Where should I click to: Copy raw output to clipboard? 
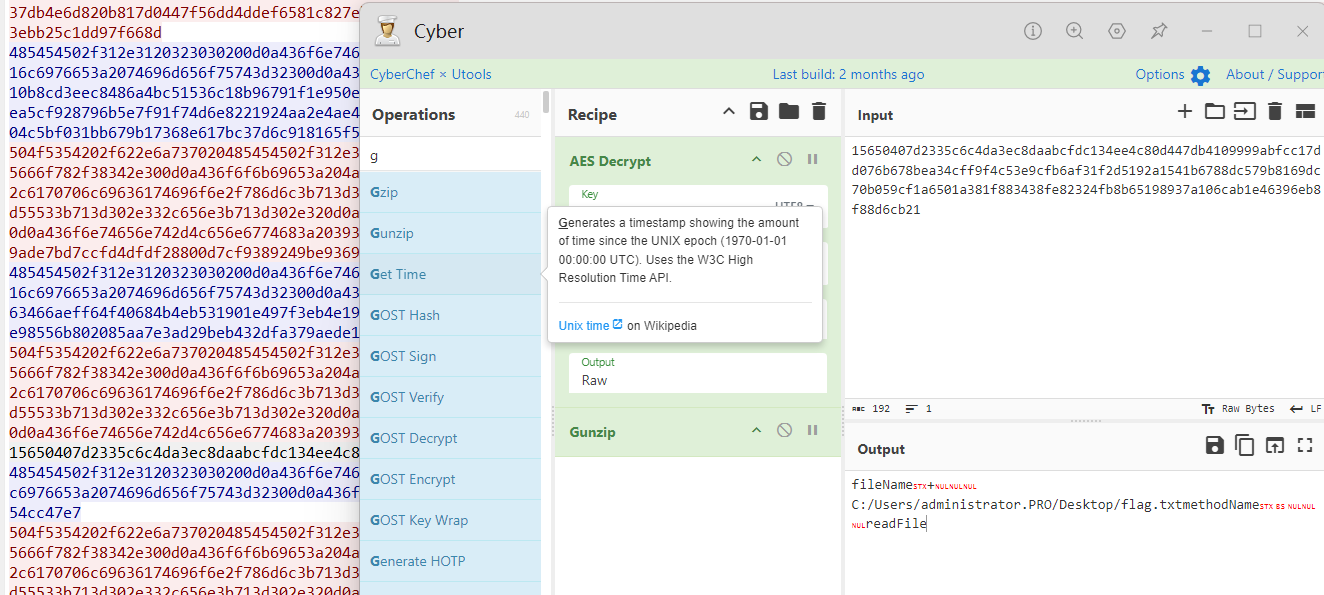[1245, 446]
